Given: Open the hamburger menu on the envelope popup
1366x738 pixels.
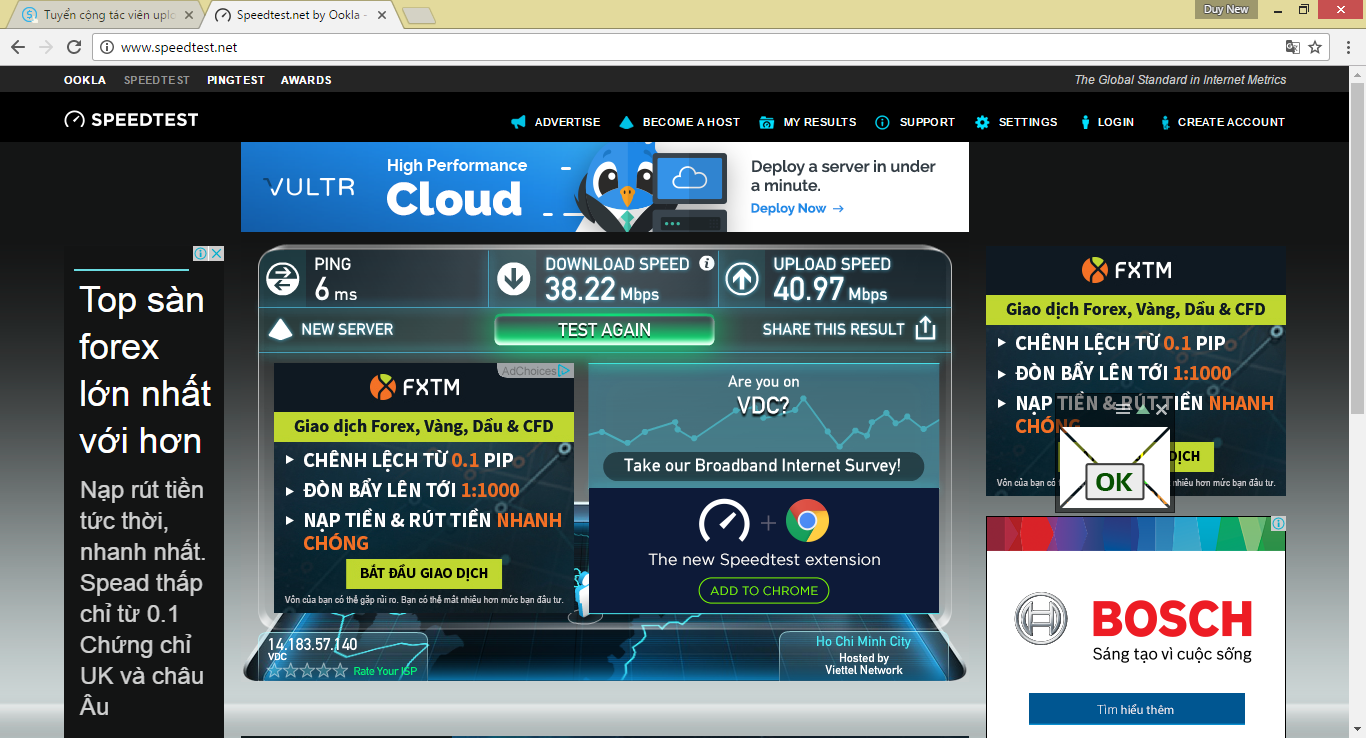Looking at the screenshot, I should [x=1123, y=408].
